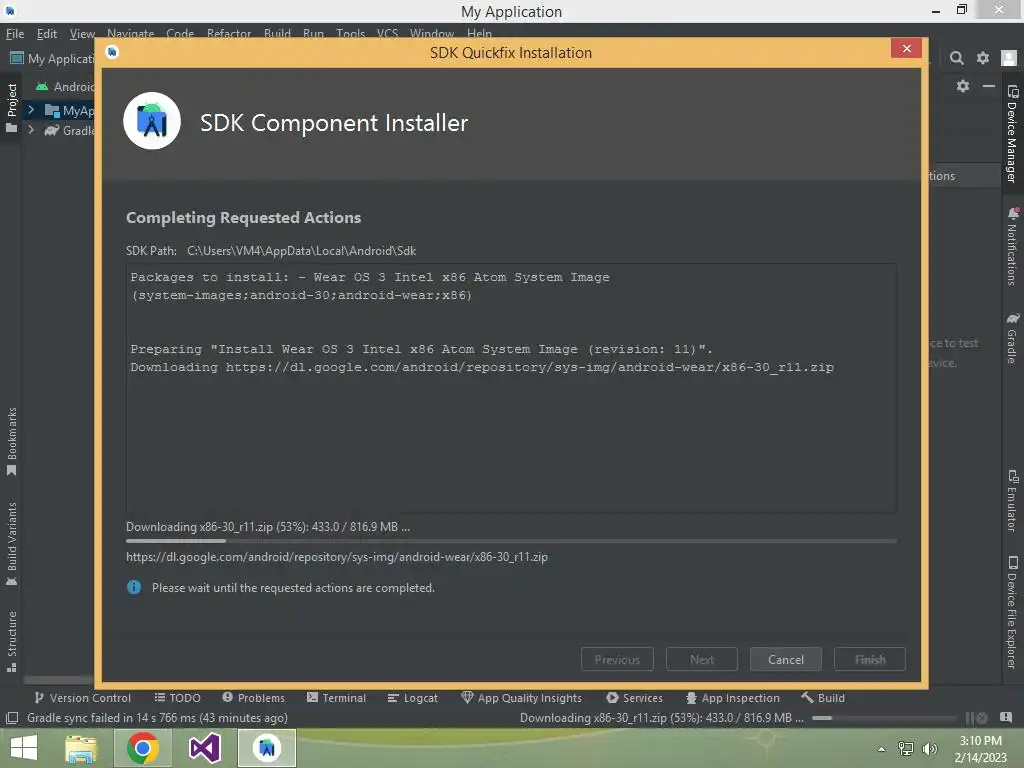Open the Problems tool window
1024x768 pixels.
[x=253, y=697]
